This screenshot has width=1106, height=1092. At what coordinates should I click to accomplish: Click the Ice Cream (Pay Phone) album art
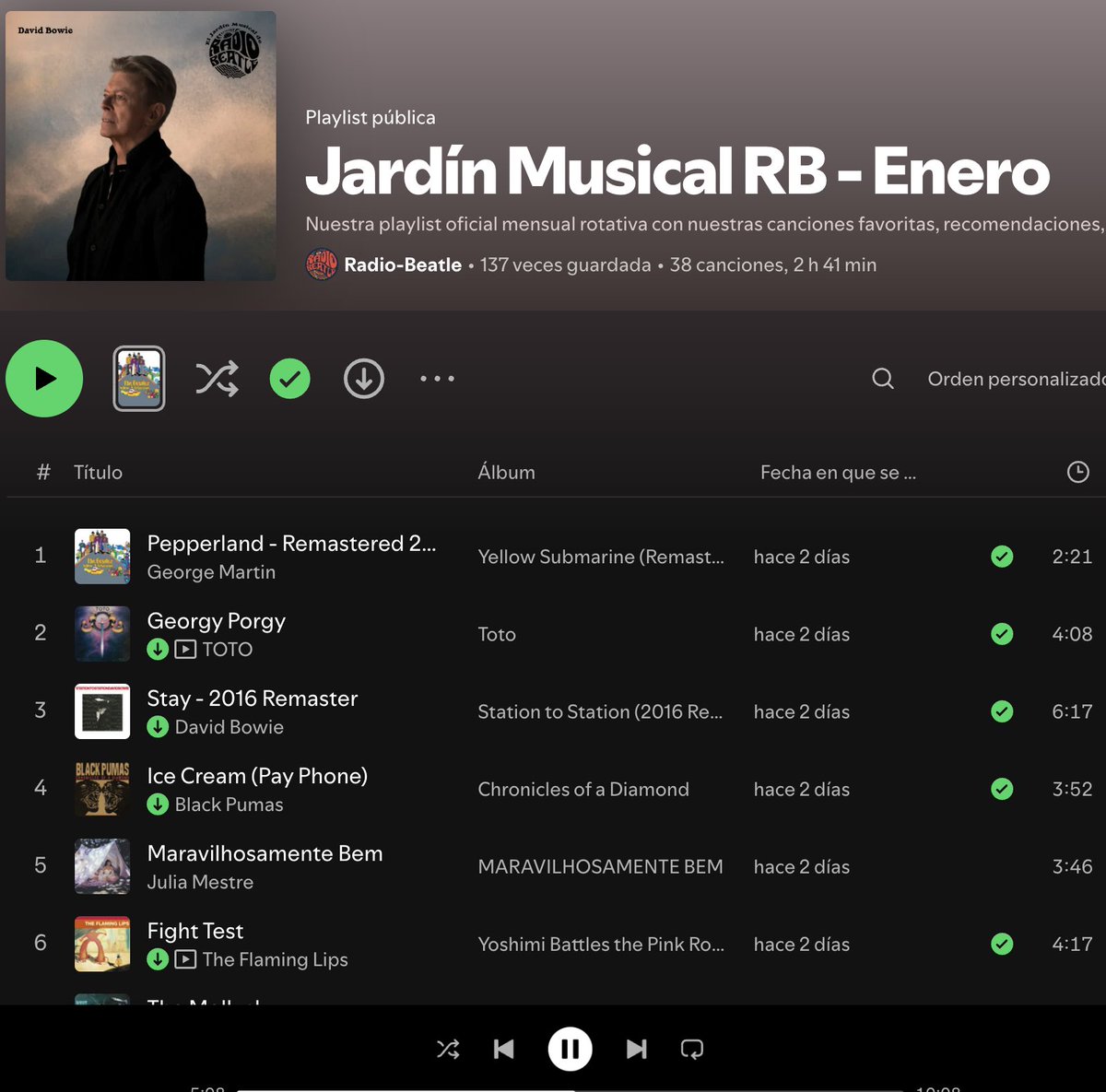coord(102,789)
